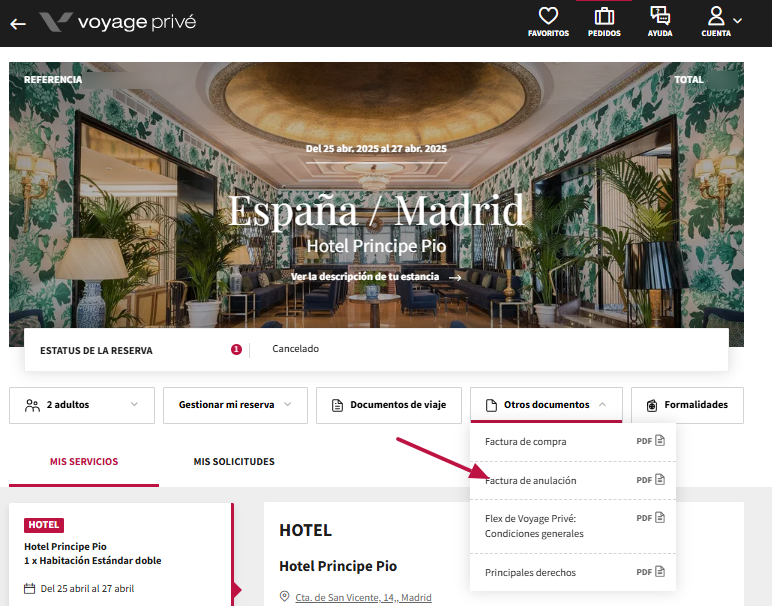Download Principales derechos PDF icon
The height and width of the screenshot is (606, 772).
point(660,572)
